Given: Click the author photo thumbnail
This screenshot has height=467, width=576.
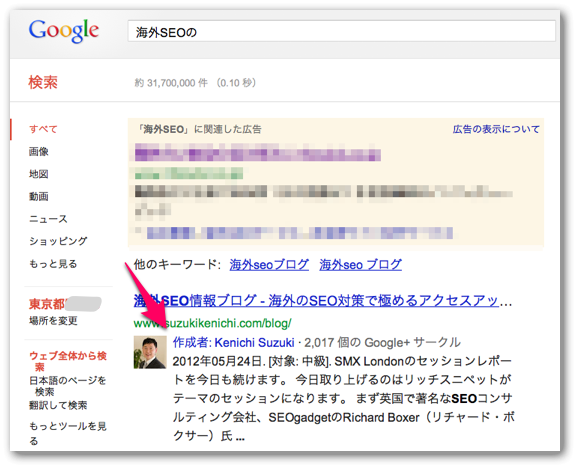Looking at the screenshot, I should click(150, 352).
